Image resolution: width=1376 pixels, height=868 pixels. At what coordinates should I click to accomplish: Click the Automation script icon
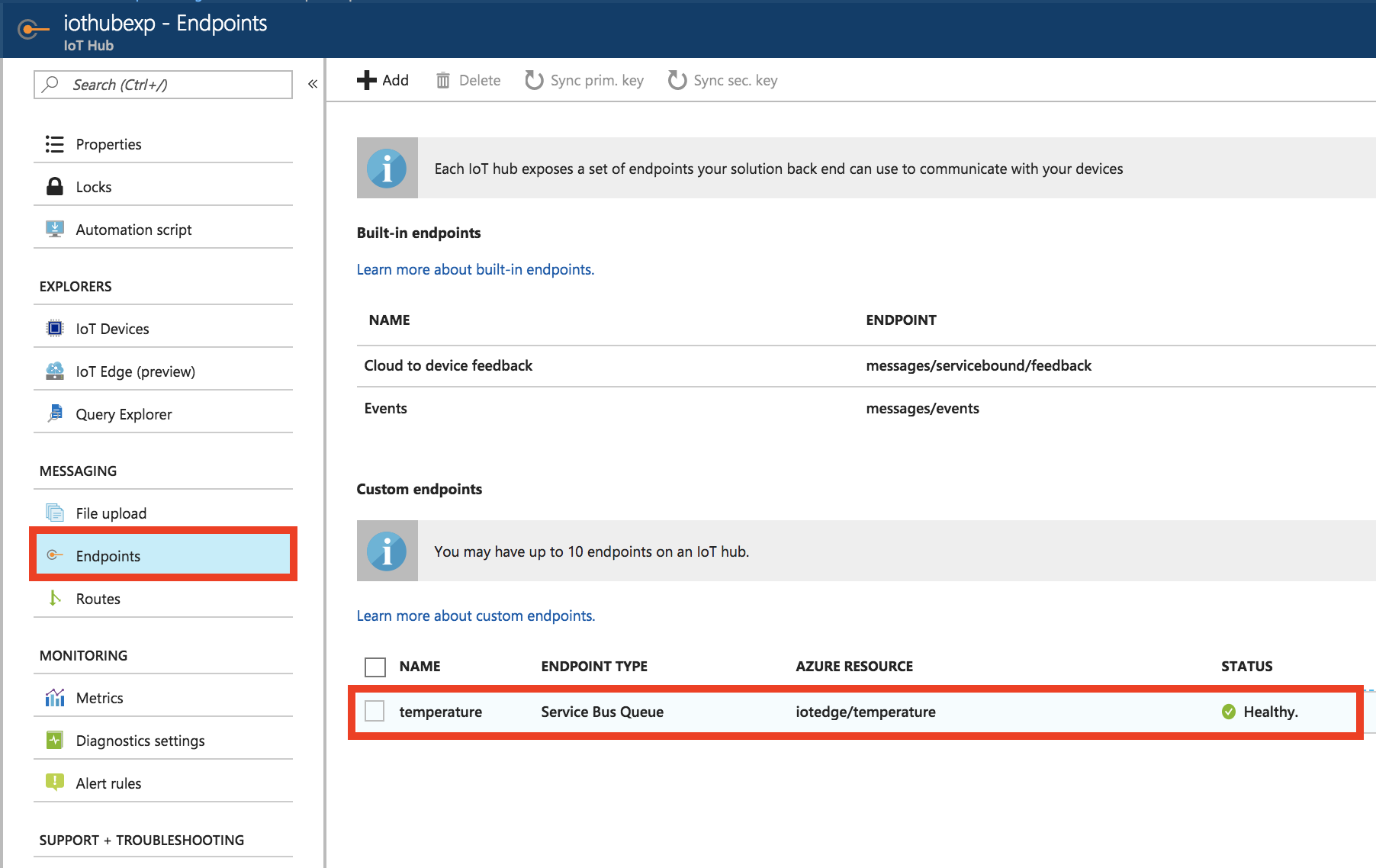(55, 229)
